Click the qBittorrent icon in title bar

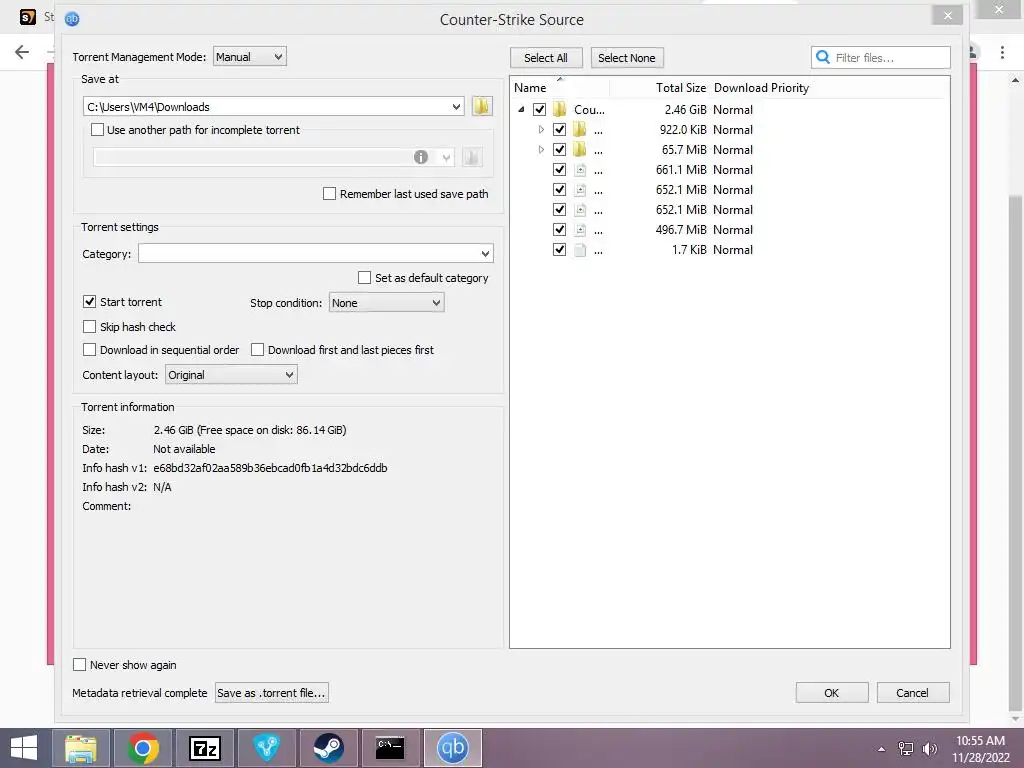pyautogui.click(x=72, y=19)
